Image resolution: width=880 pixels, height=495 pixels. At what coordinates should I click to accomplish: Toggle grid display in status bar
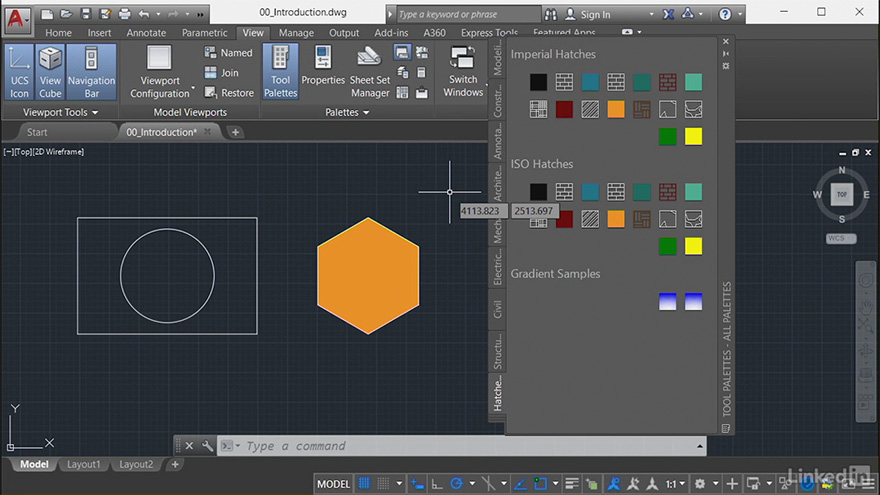tap(365, 484)
